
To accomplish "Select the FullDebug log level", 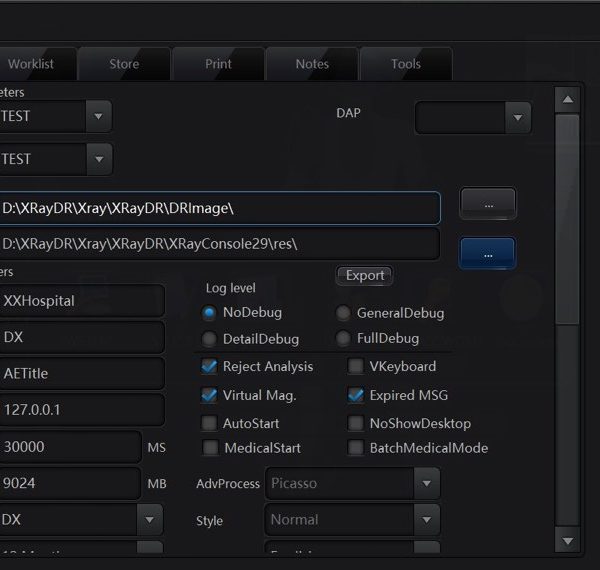I will pos(343,339).
